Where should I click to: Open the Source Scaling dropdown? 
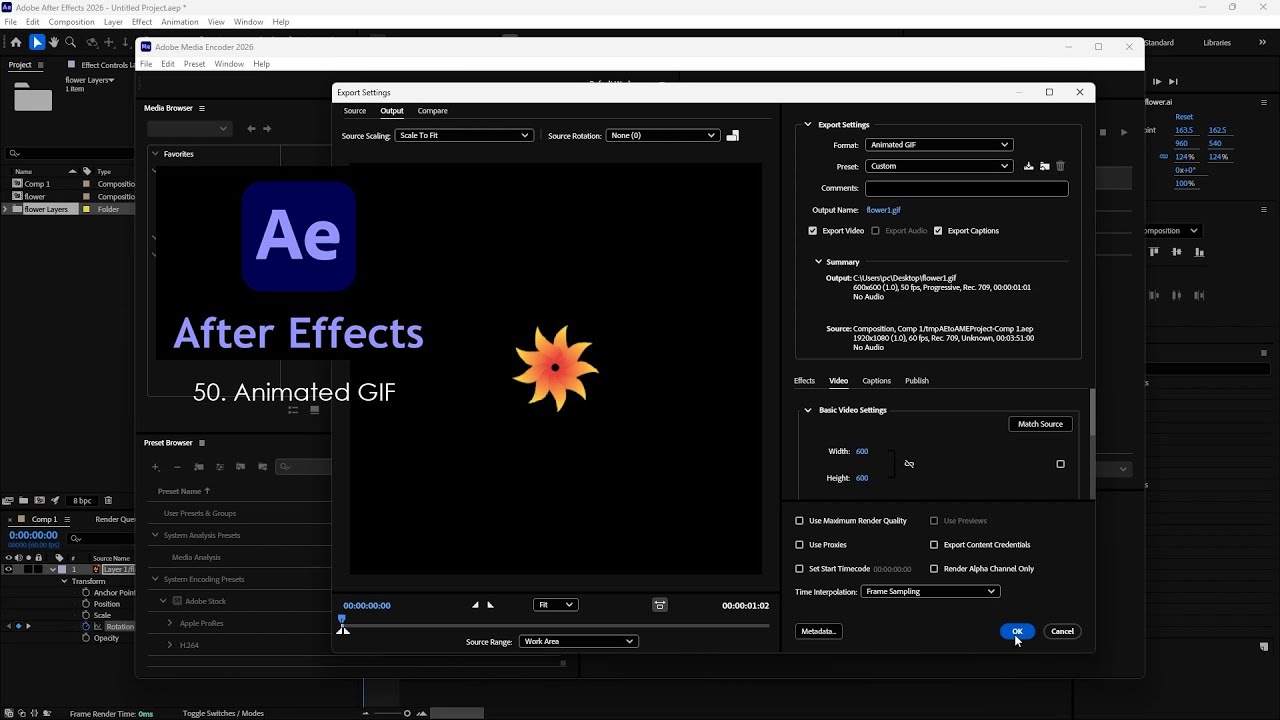click(x=463, y=135)
